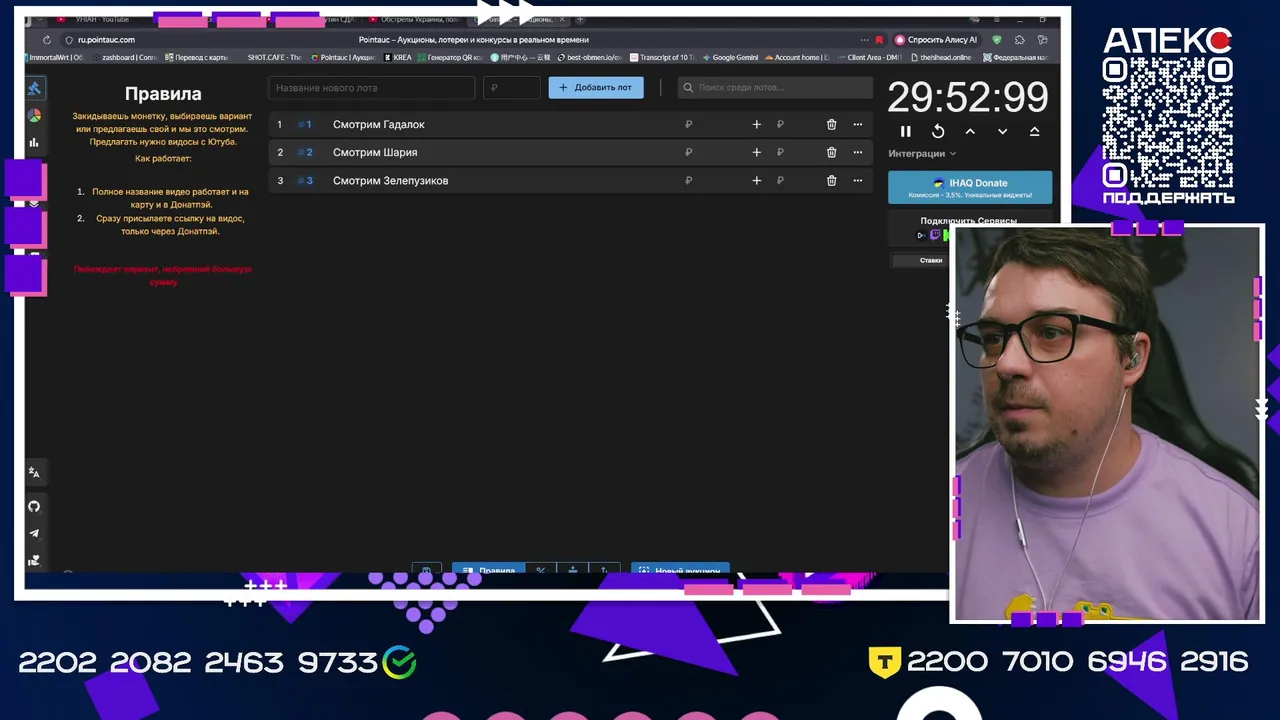The height and width of the screenshot is (720, 1280).
Task: Open the green shield protection icon
Action: 996,40
